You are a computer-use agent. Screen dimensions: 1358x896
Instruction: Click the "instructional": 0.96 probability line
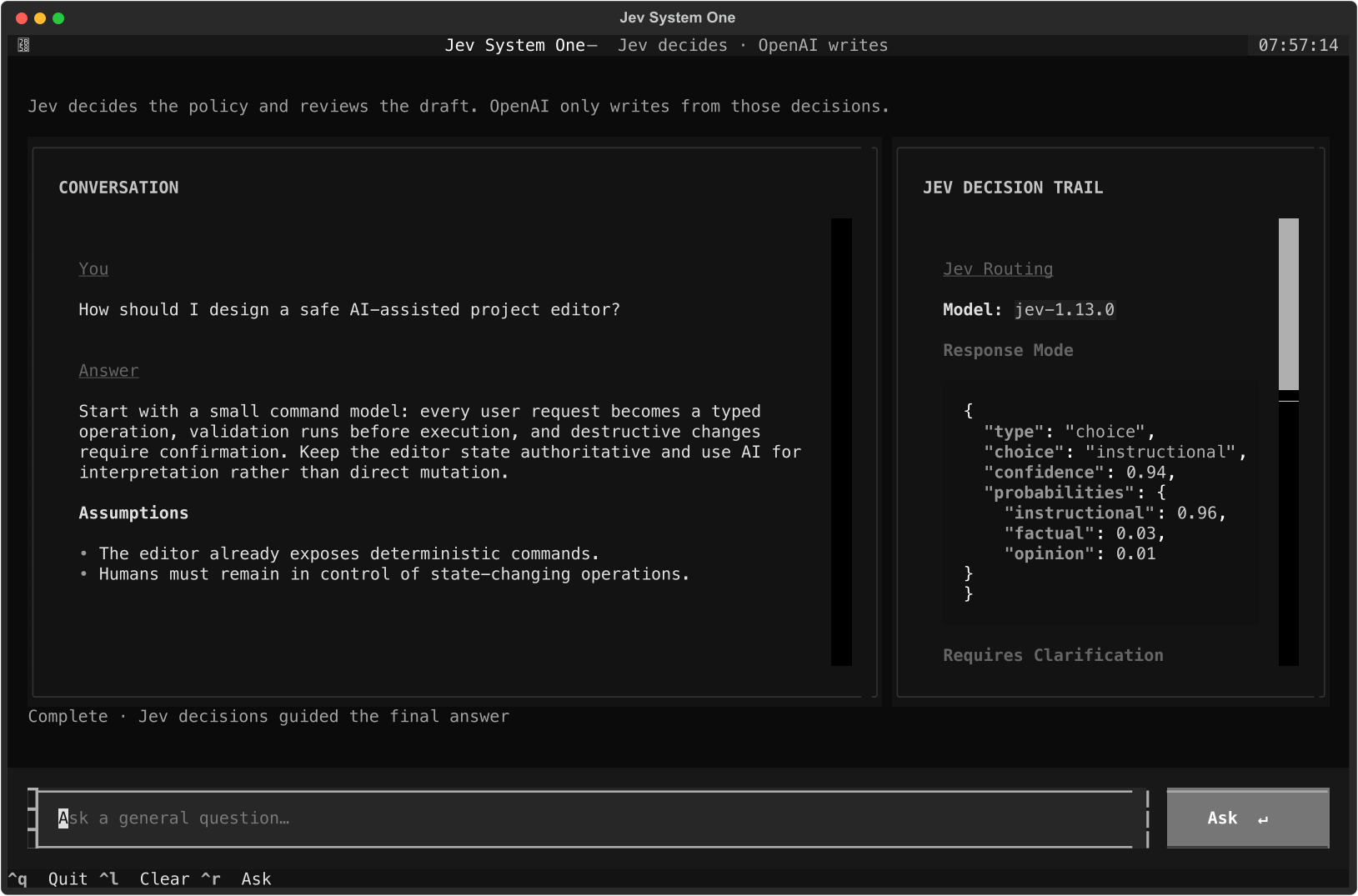click(1115, 513)
